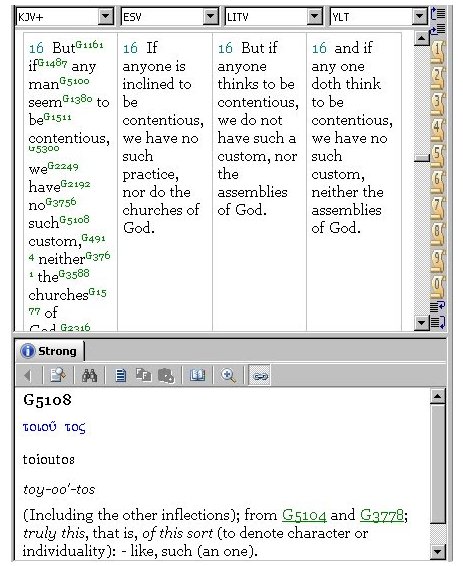Screen dimensions: 463x566
Task: Open the ESV version dropdown
Action: pyautogui.click(x=210, y=17)
